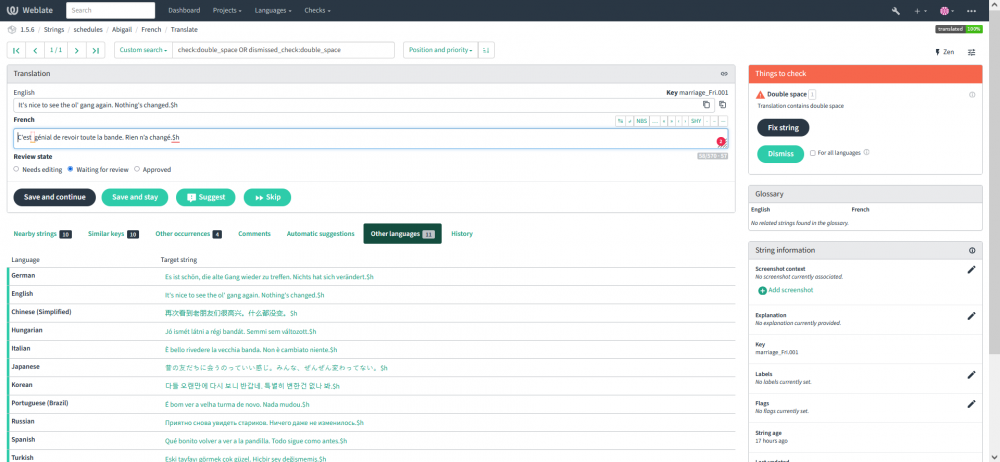Open the wrench management tools icon
Screen dimensions: 1000x462
pyautogui.click(x=896, y=10)
